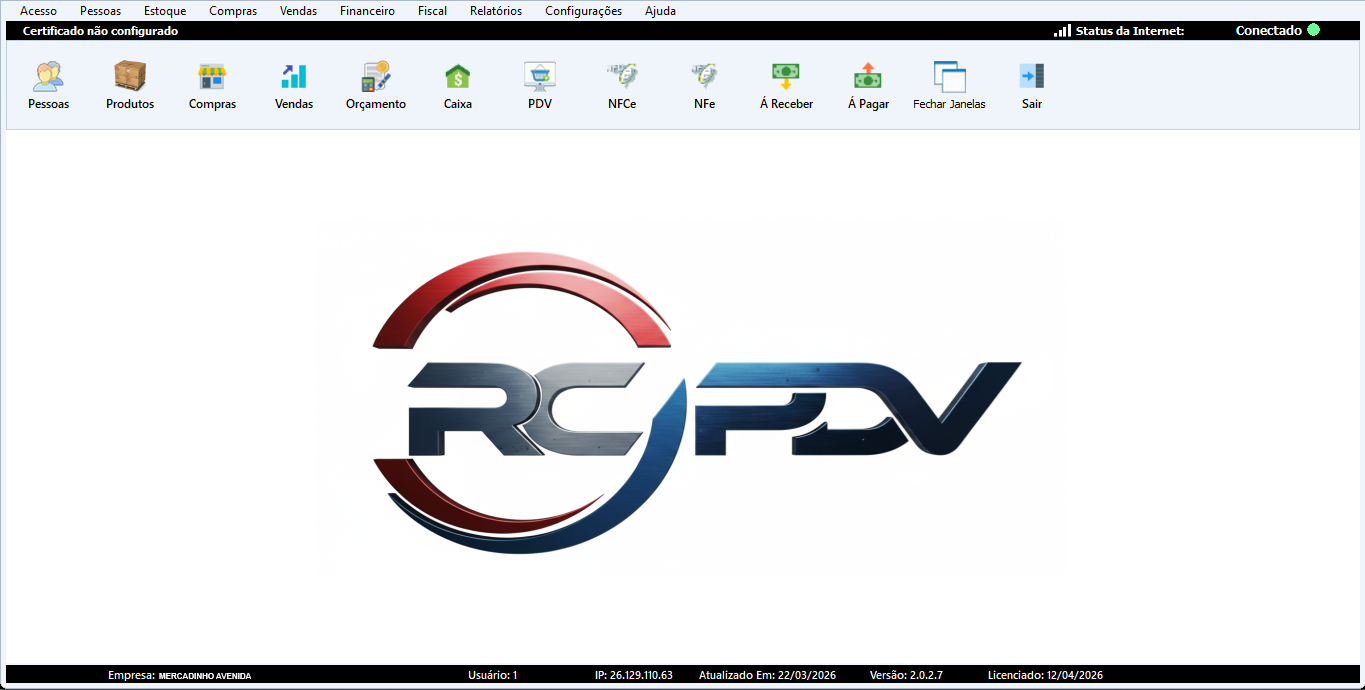Viewport: 1365px width, 690px height.
Task: Click the 'Versão: 2.0.2.7' status entry
Action: (906, 675)
